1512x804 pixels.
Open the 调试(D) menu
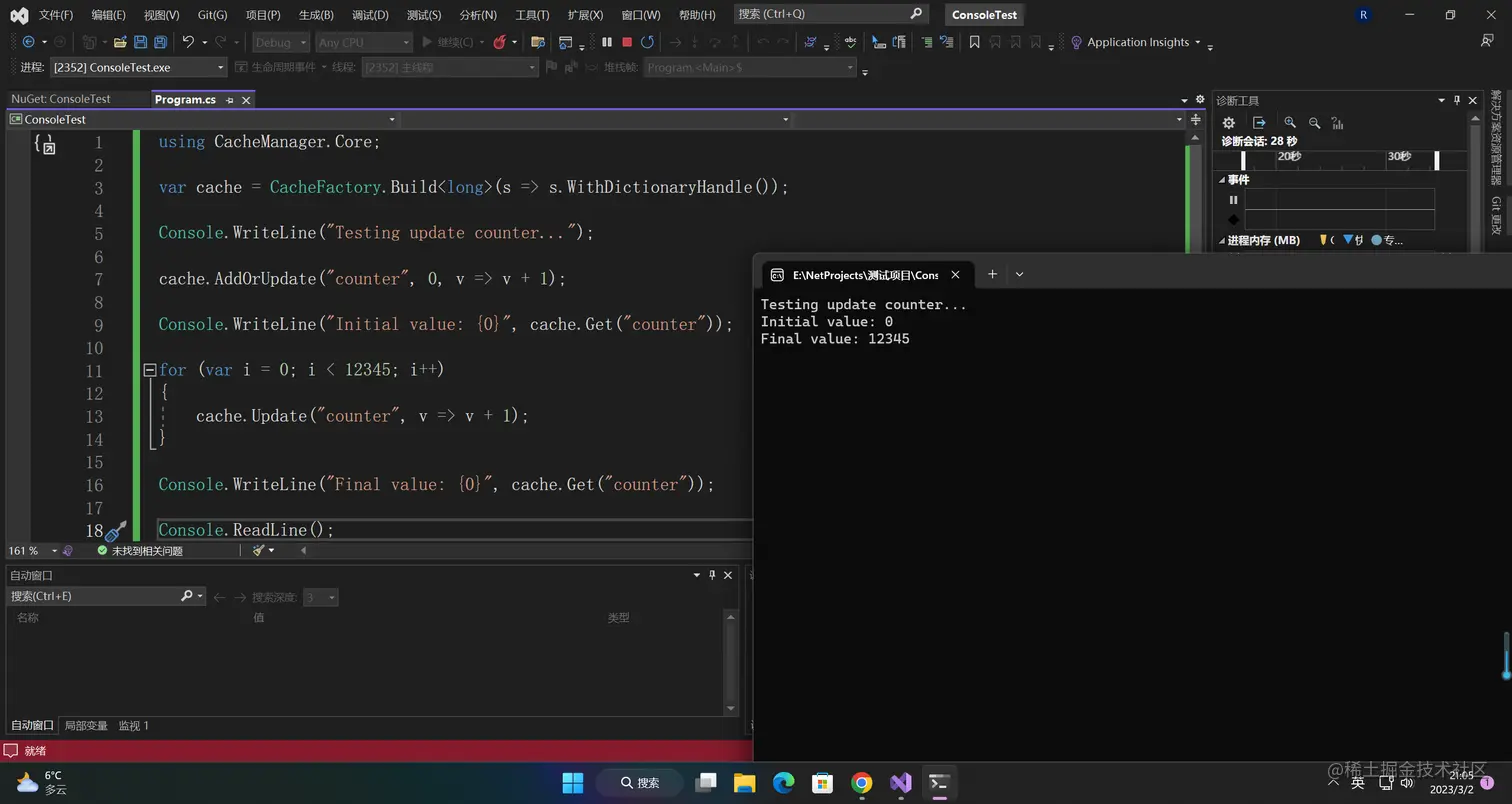[x=370, y=15]
